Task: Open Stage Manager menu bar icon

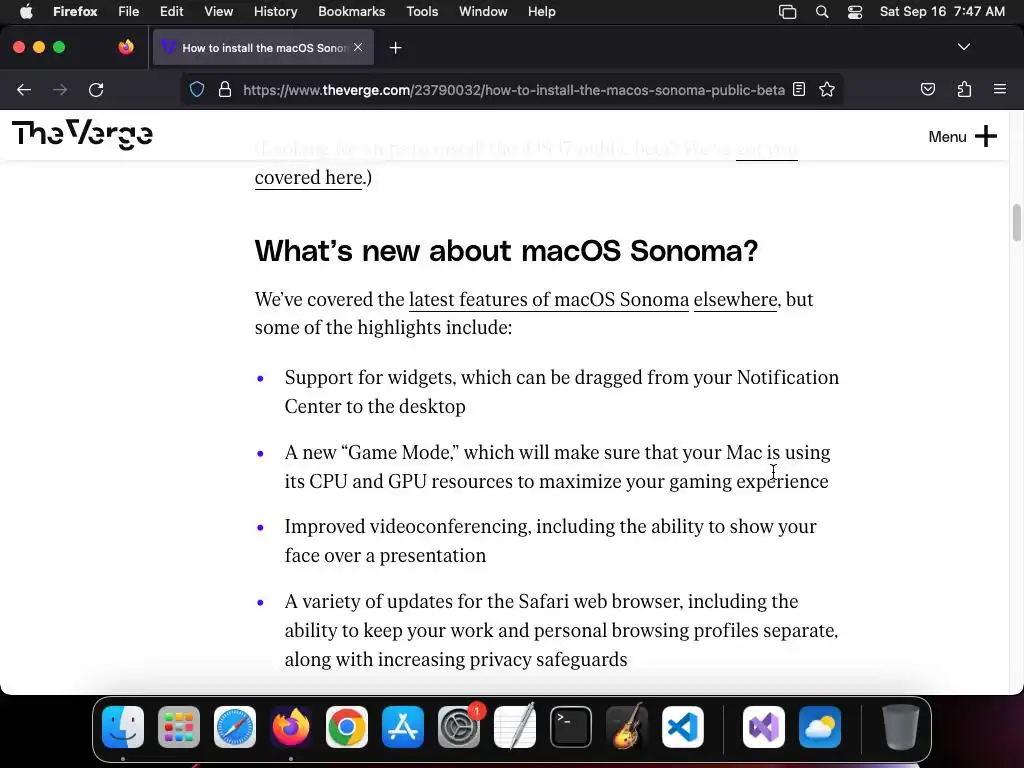Action: pyautogui.click(x=788, y=12)
